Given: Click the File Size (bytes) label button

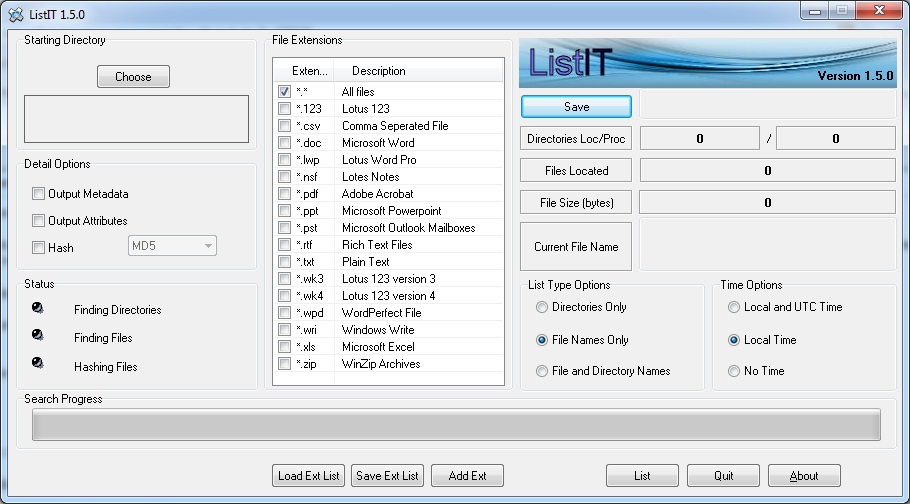Looking at the screenshot, I should (x=576, y=203).
